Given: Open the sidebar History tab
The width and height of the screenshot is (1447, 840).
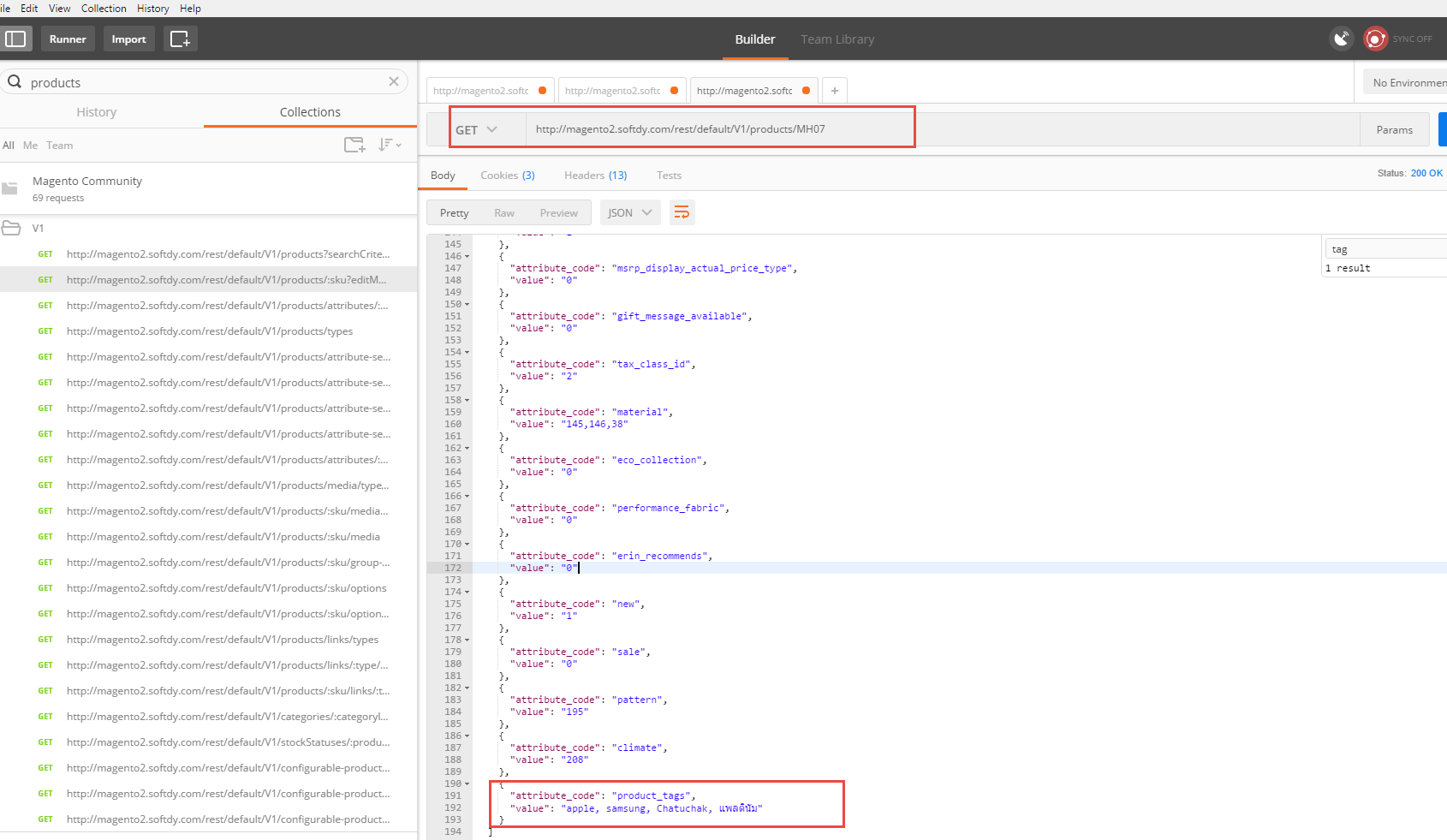Looking at the screenshot, I should [97, 111].
